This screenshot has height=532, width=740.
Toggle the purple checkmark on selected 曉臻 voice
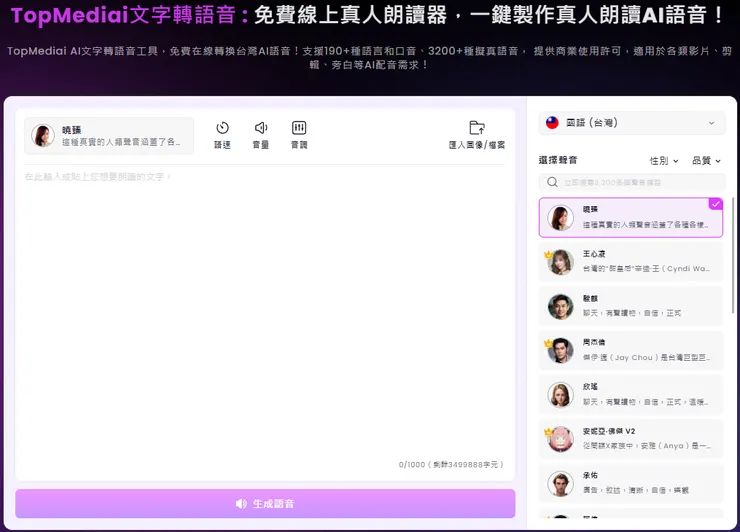[716, 204]
